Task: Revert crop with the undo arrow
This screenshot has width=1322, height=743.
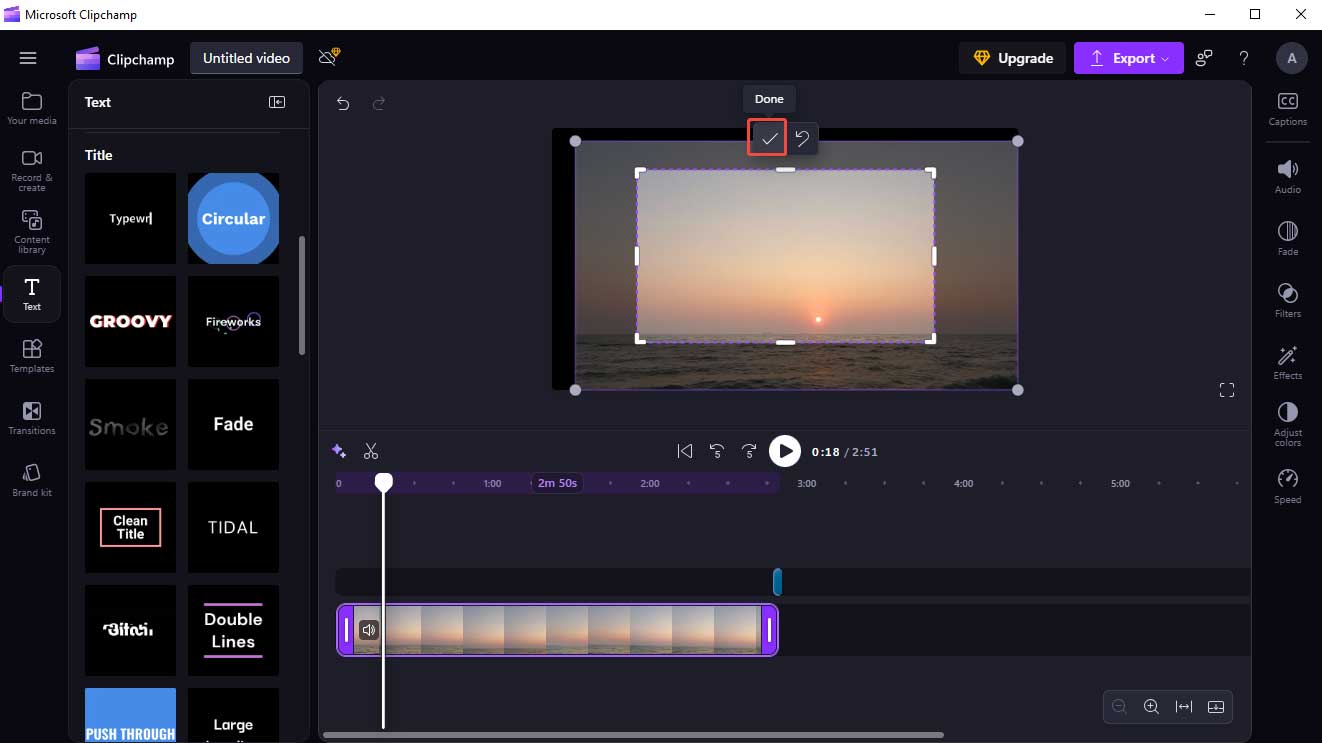Action: point(802,139)
